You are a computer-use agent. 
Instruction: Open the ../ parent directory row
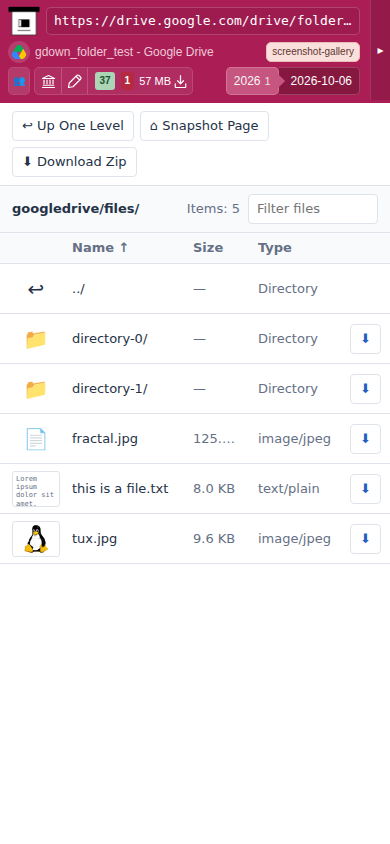point(195,289)
